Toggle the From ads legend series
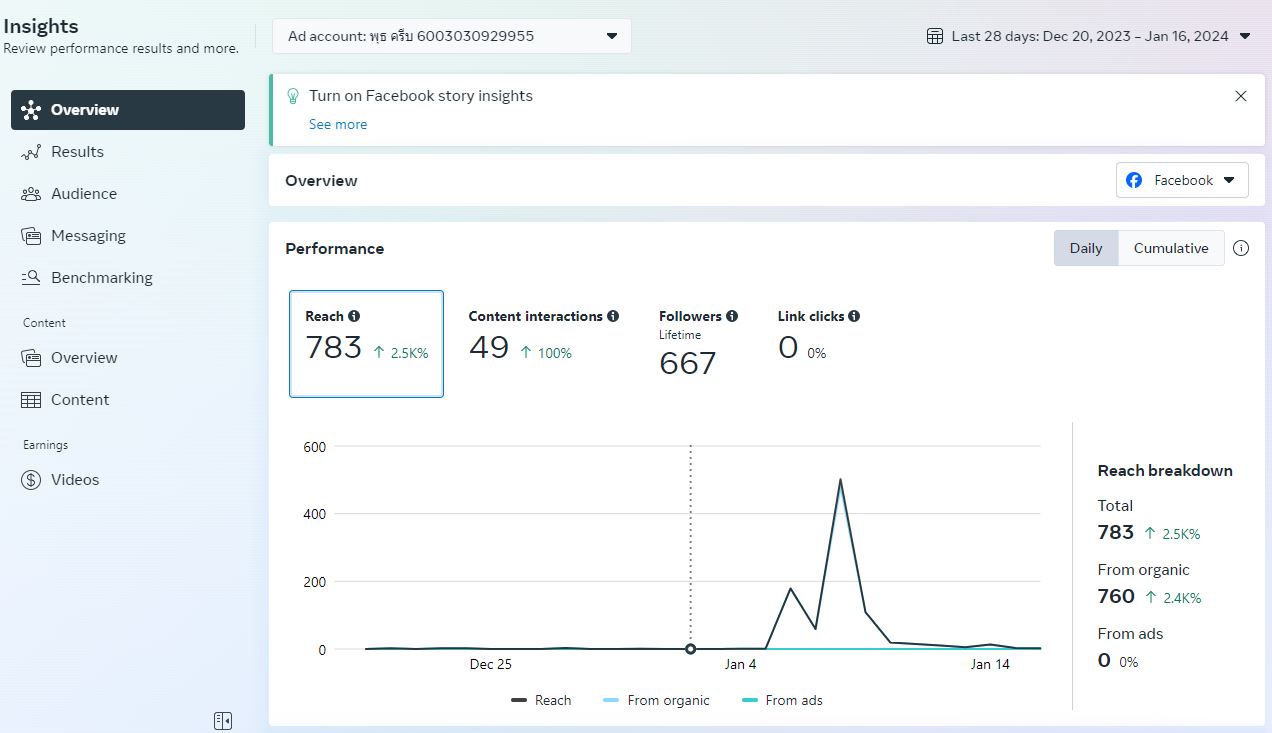Screen dimensions: 1272x733 782,700
